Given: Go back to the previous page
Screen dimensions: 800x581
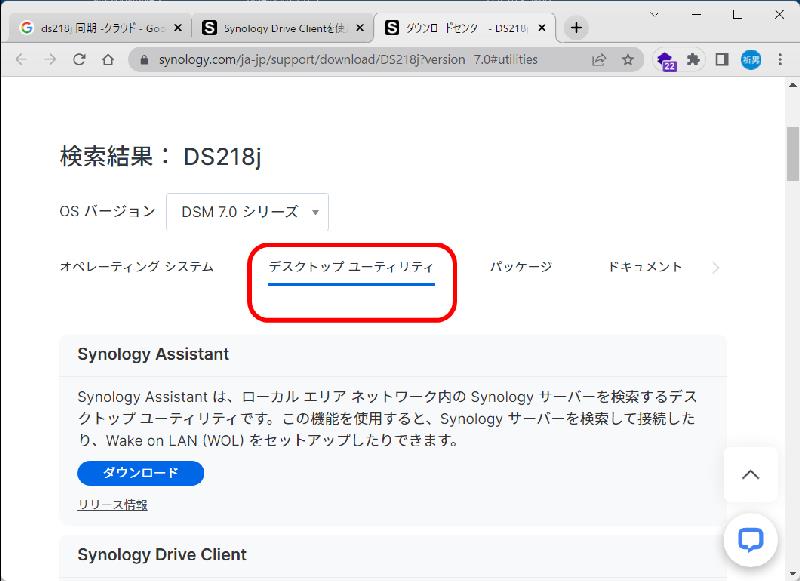Looking at the screenshot, I should coord(21,60).
